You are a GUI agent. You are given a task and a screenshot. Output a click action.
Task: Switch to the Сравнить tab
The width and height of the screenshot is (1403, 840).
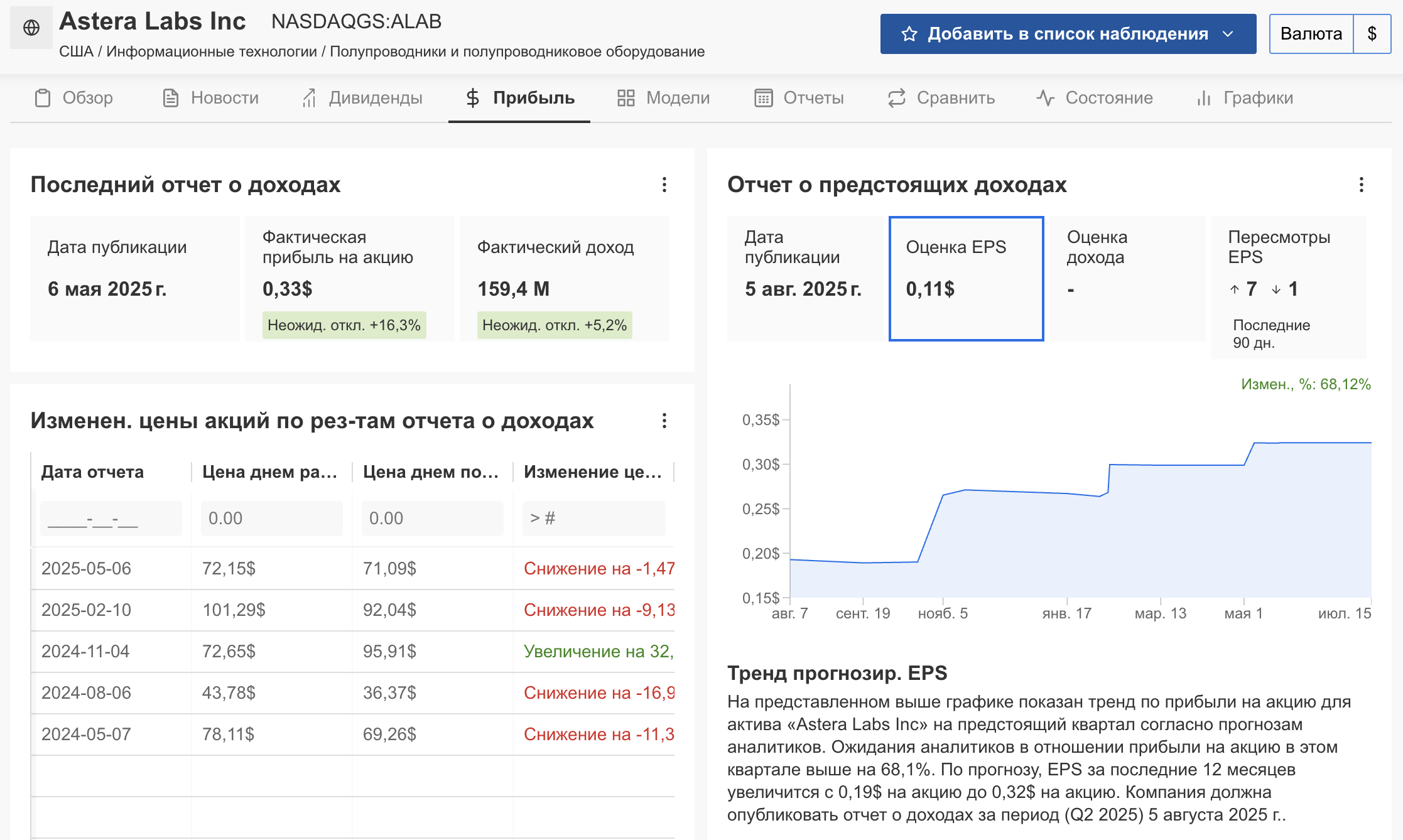click(x=941, y=98)
